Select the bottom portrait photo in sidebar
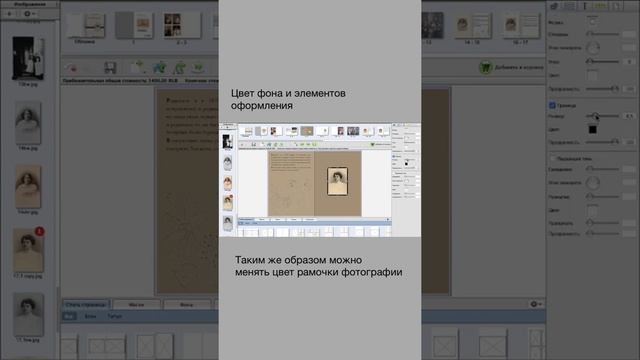 (x=28, y=314)
